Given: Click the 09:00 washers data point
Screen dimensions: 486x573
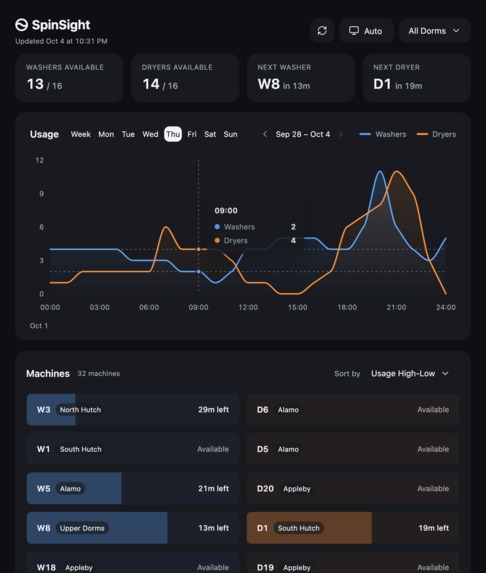Looking at the screenshot, I should [x=198, y=272].
